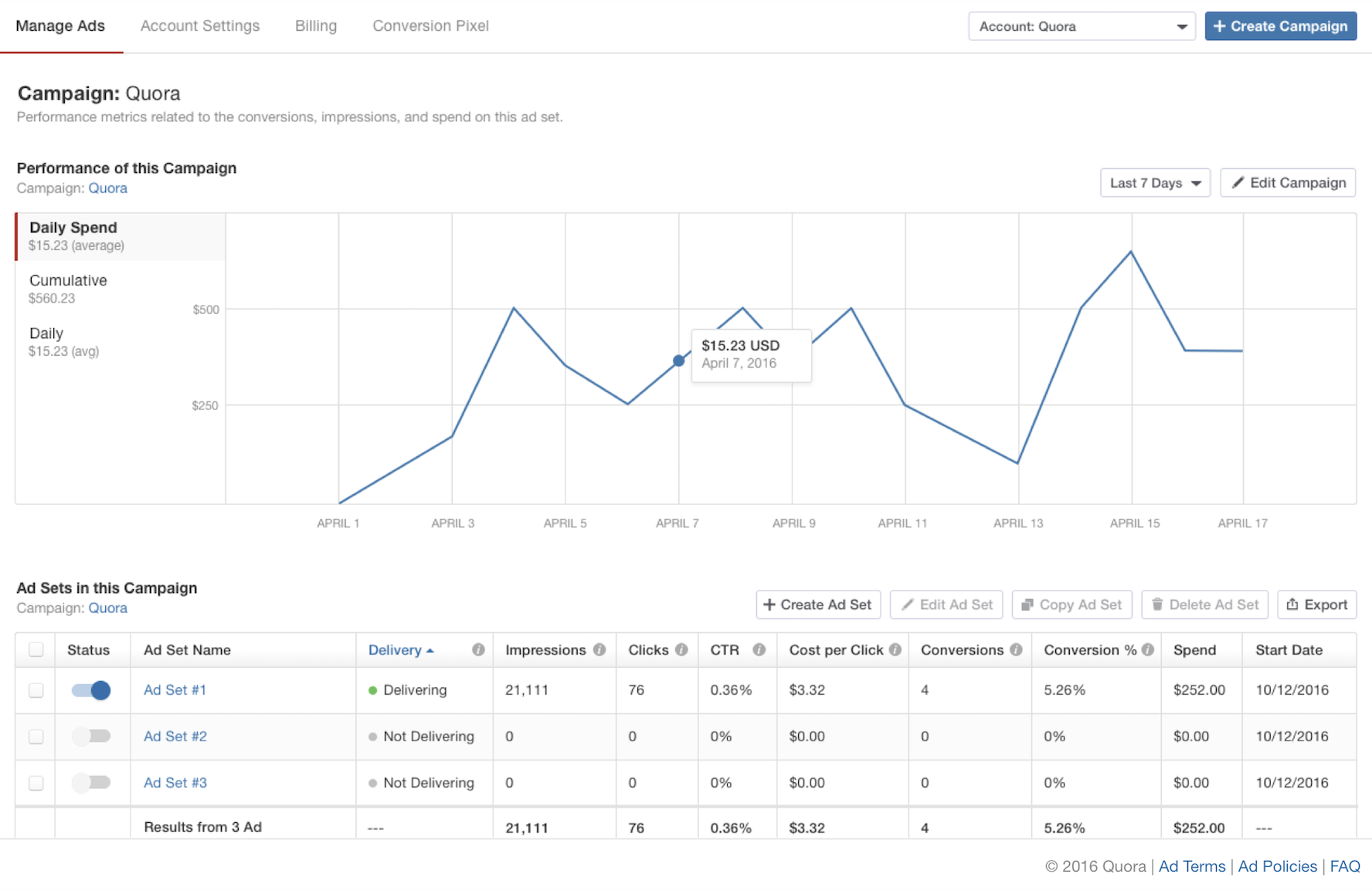Tick the checkbox for Ad Set #1

pos(36,690)
